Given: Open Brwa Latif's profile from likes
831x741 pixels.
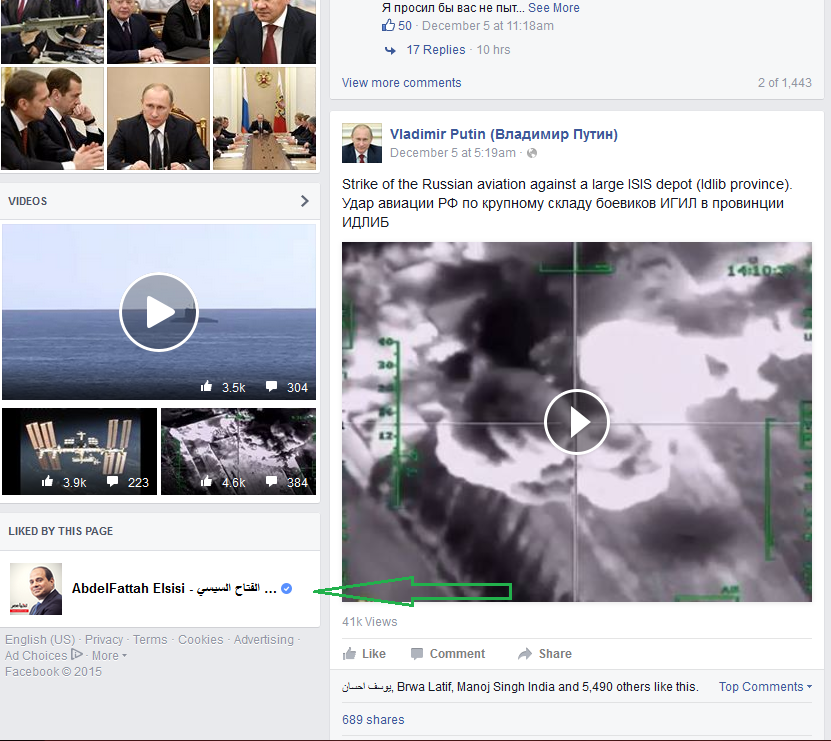Looking at the screenshot, I should tap(425, 686).
